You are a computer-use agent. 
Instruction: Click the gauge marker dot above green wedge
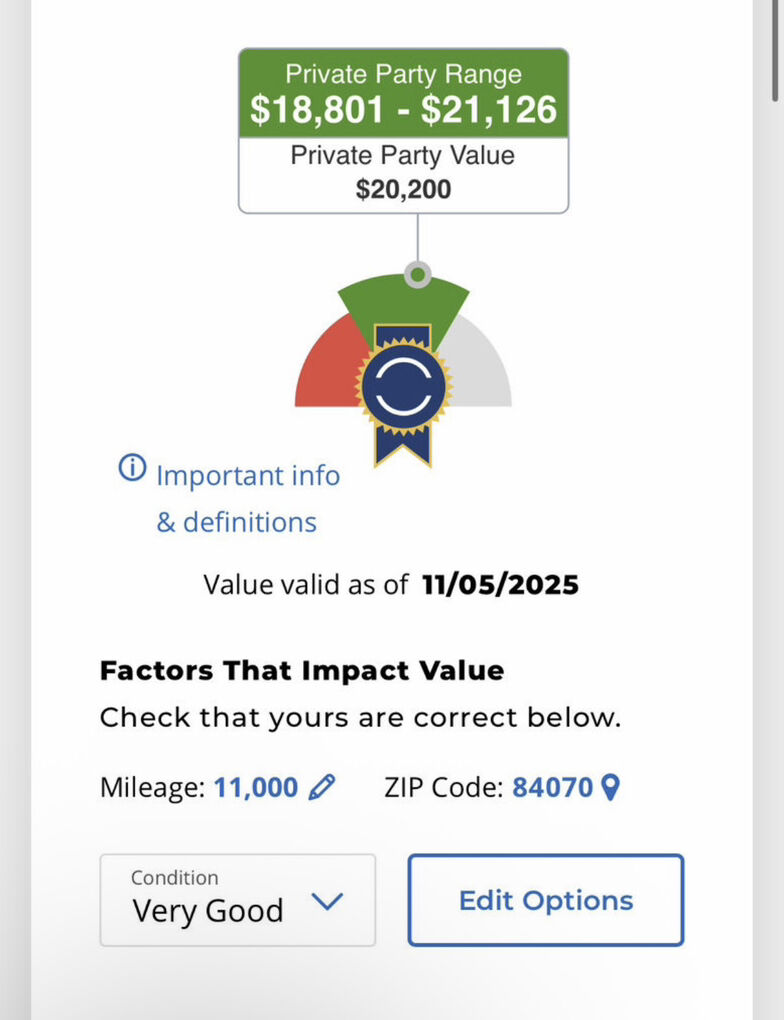coord(417,273)
